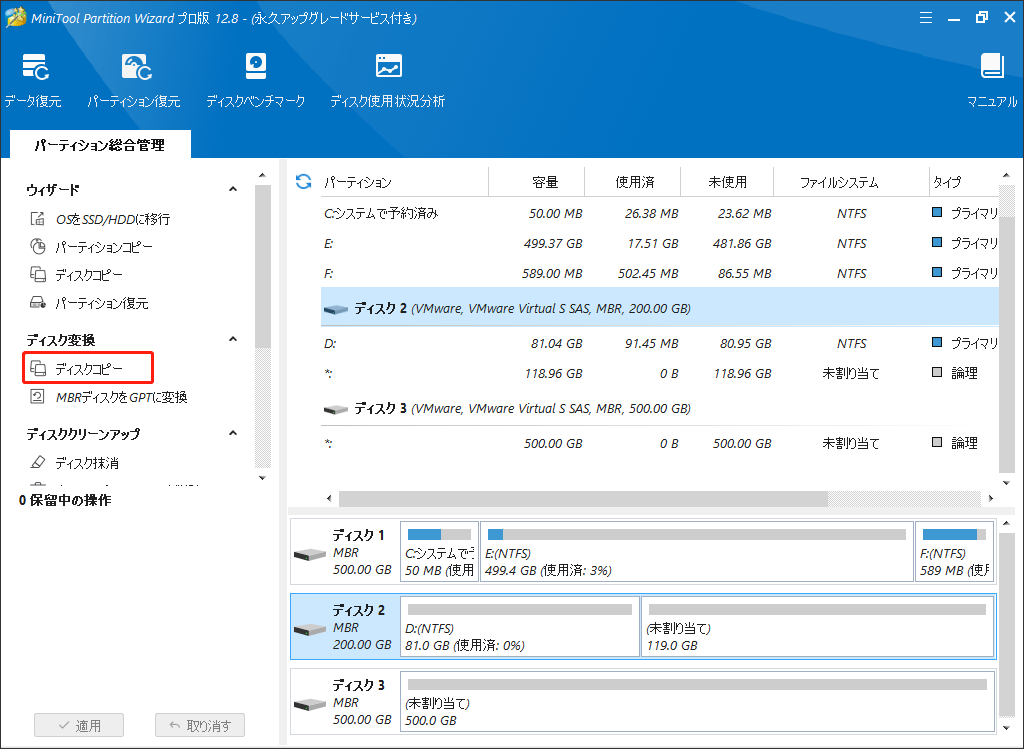Click the ディスク 1 drive icon in the disk map
Image resolution: width=1024 pixels, height=749 pixels.
click(x=310, y=554)
